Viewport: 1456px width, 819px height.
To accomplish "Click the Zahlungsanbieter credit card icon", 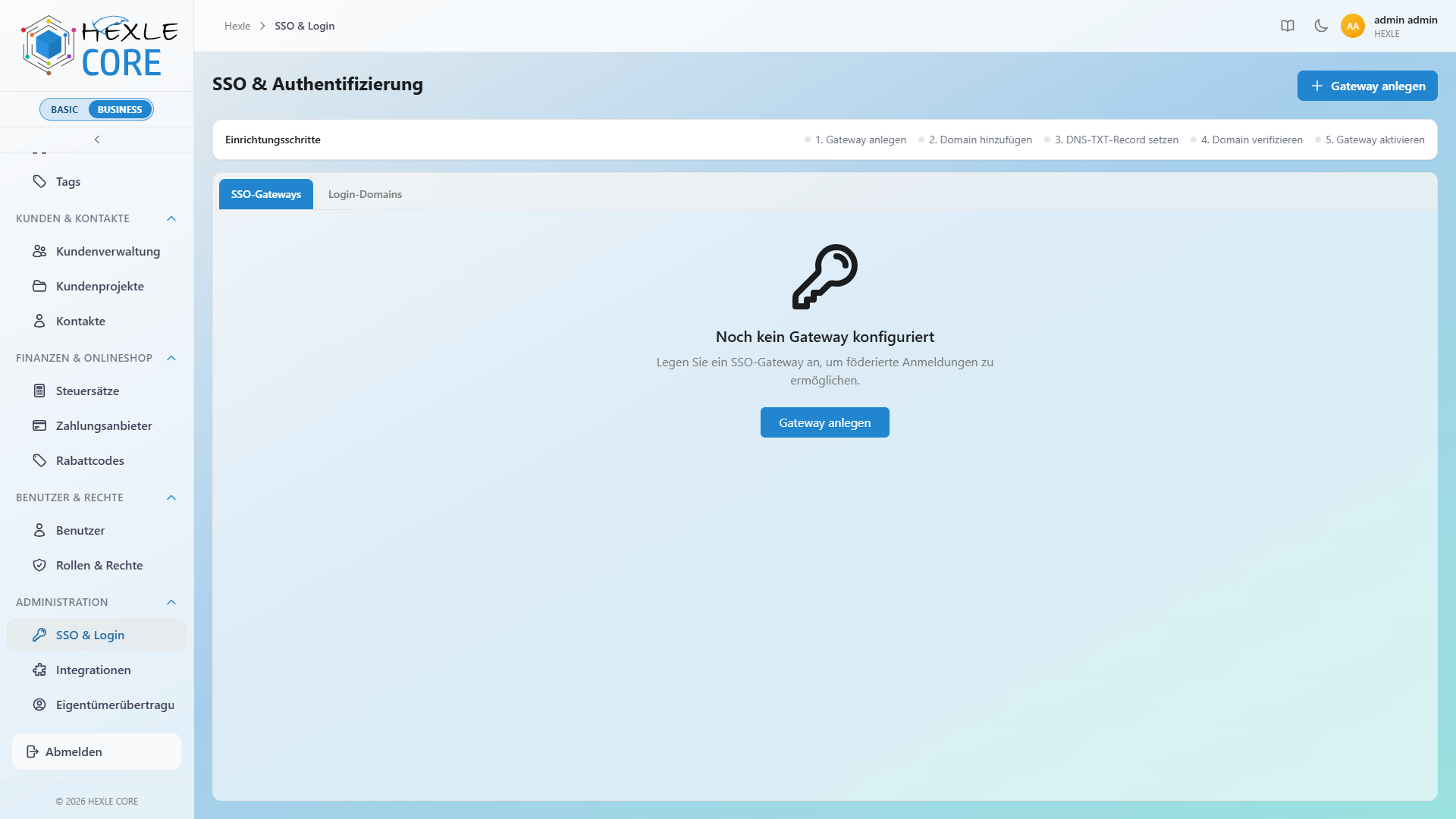I will click(x=39, y=425).
